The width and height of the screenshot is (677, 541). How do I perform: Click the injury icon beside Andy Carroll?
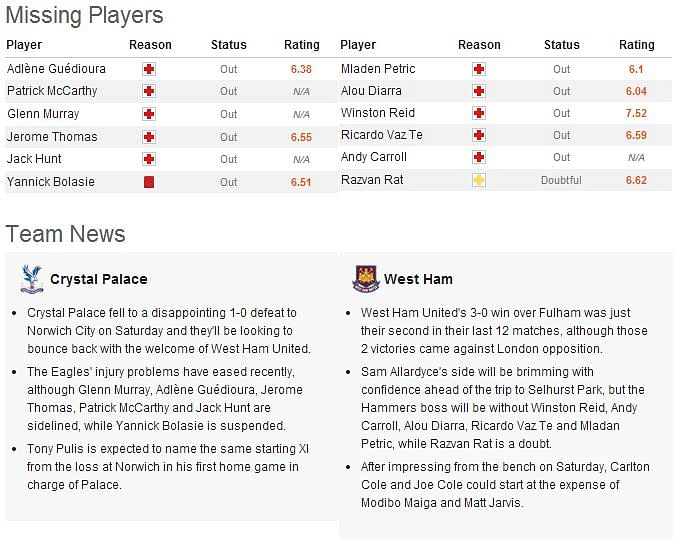coord(478,157)
